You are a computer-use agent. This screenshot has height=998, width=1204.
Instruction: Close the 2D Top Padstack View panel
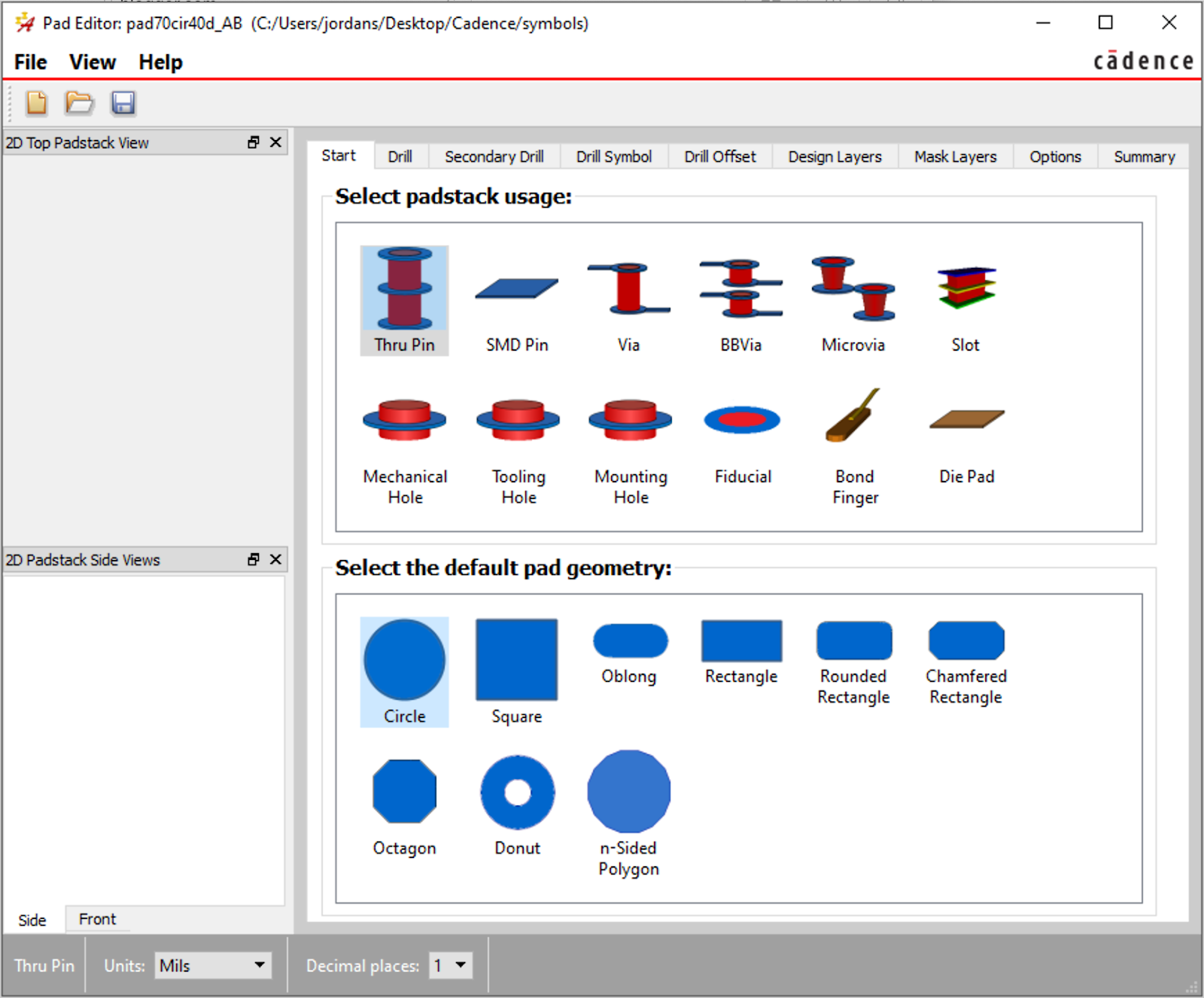pyautogui.click(x=276, y=142)
